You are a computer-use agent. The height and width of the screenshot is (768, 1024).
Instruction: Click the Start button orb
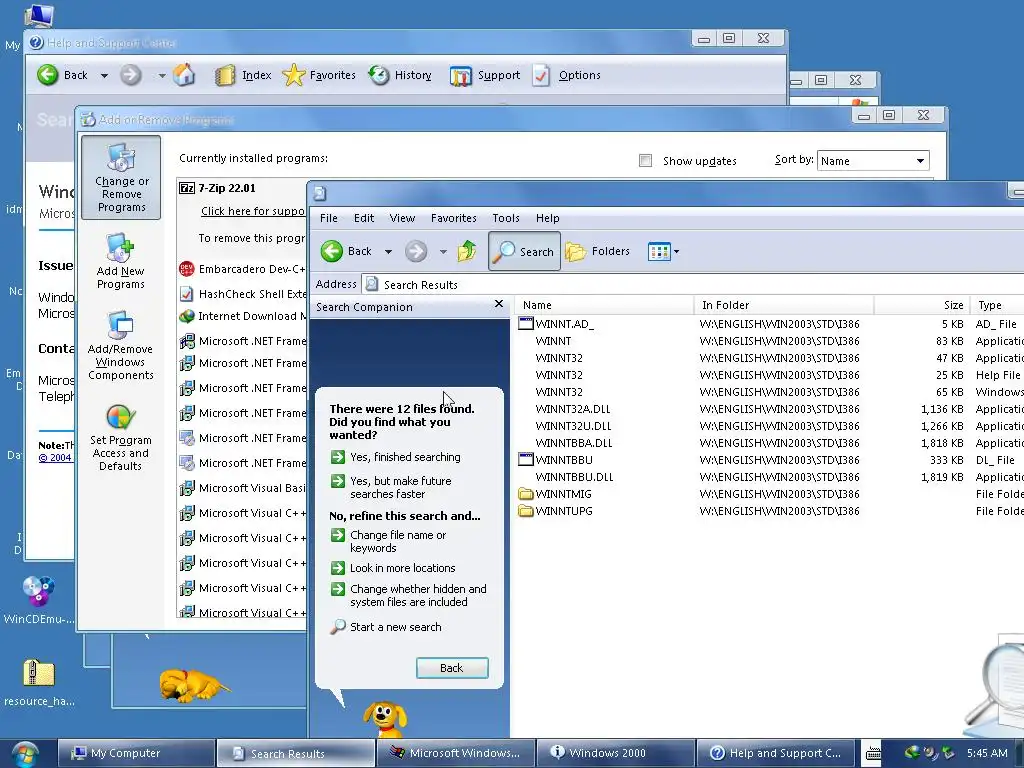pyautogui.click(x=24, y=754)
